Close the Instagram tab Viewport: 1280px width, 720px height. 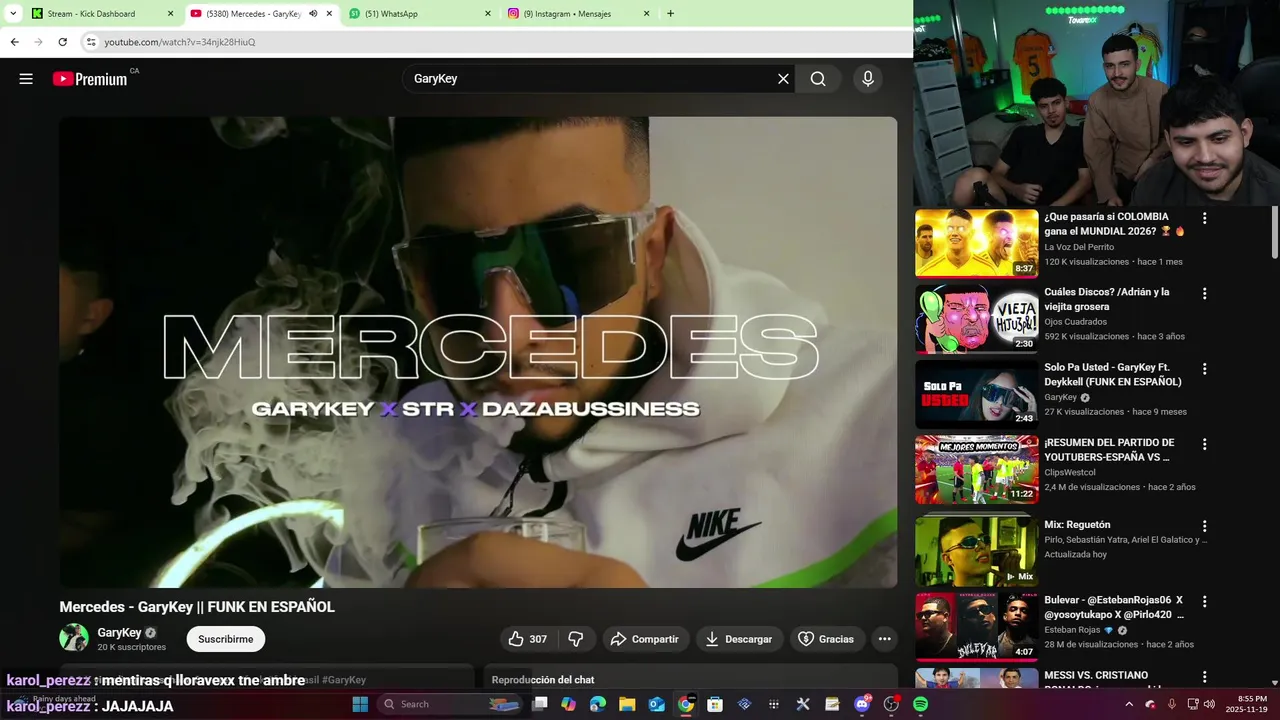pos(646,14)
